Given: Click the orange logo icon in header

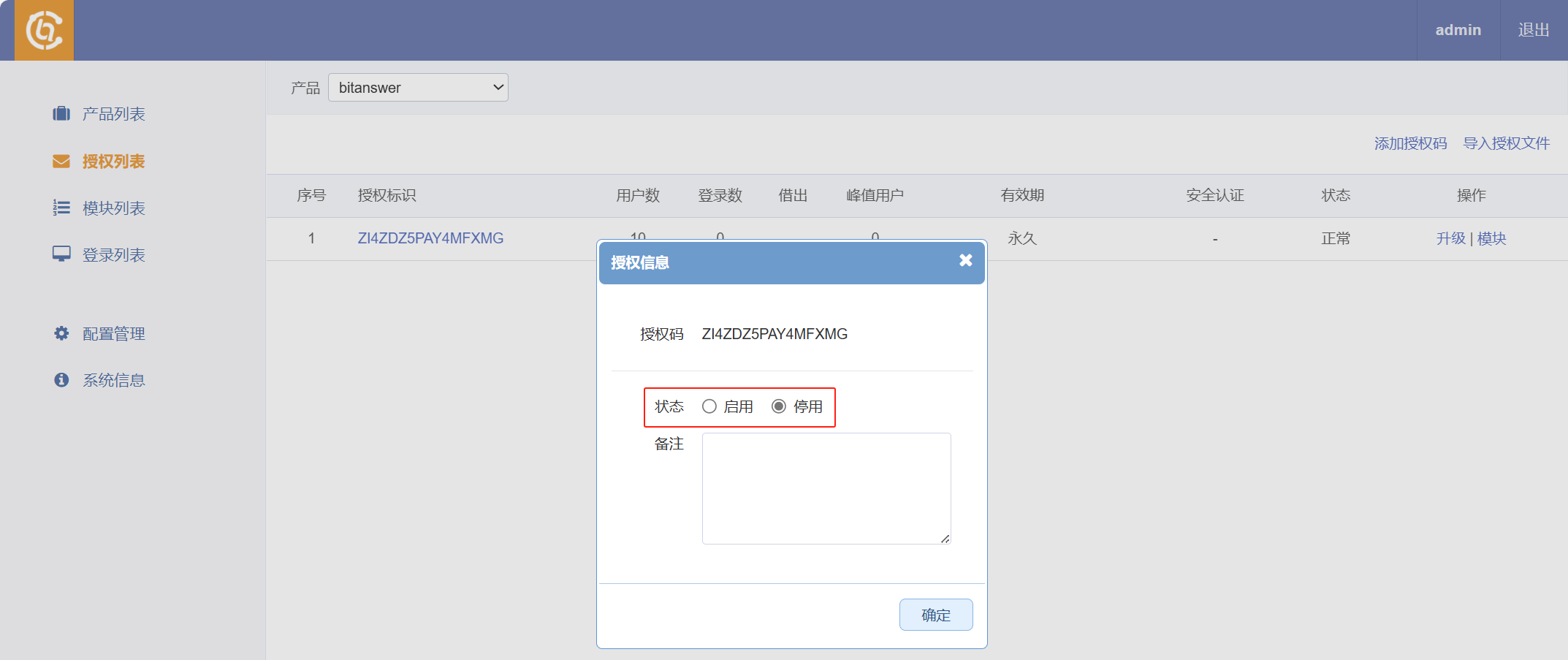Looking at the screenshot, I should pos(44,30).
